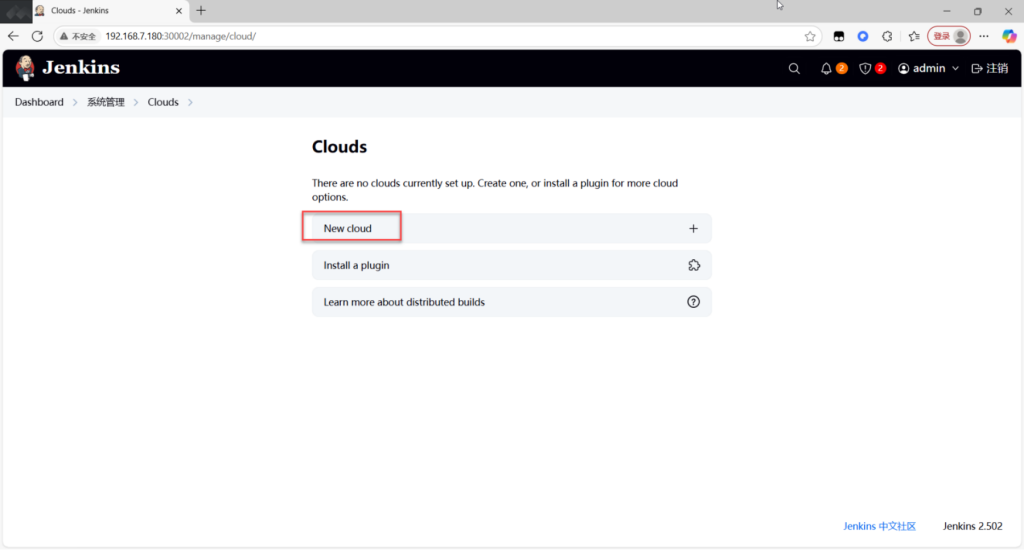
Task: Click the Jenkins logo in header
Action: [67, 68]
